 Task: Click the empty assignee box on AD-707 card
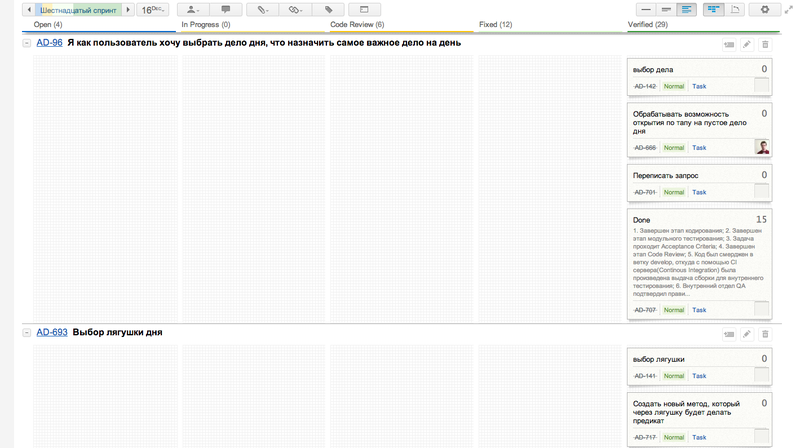(762, 309)
